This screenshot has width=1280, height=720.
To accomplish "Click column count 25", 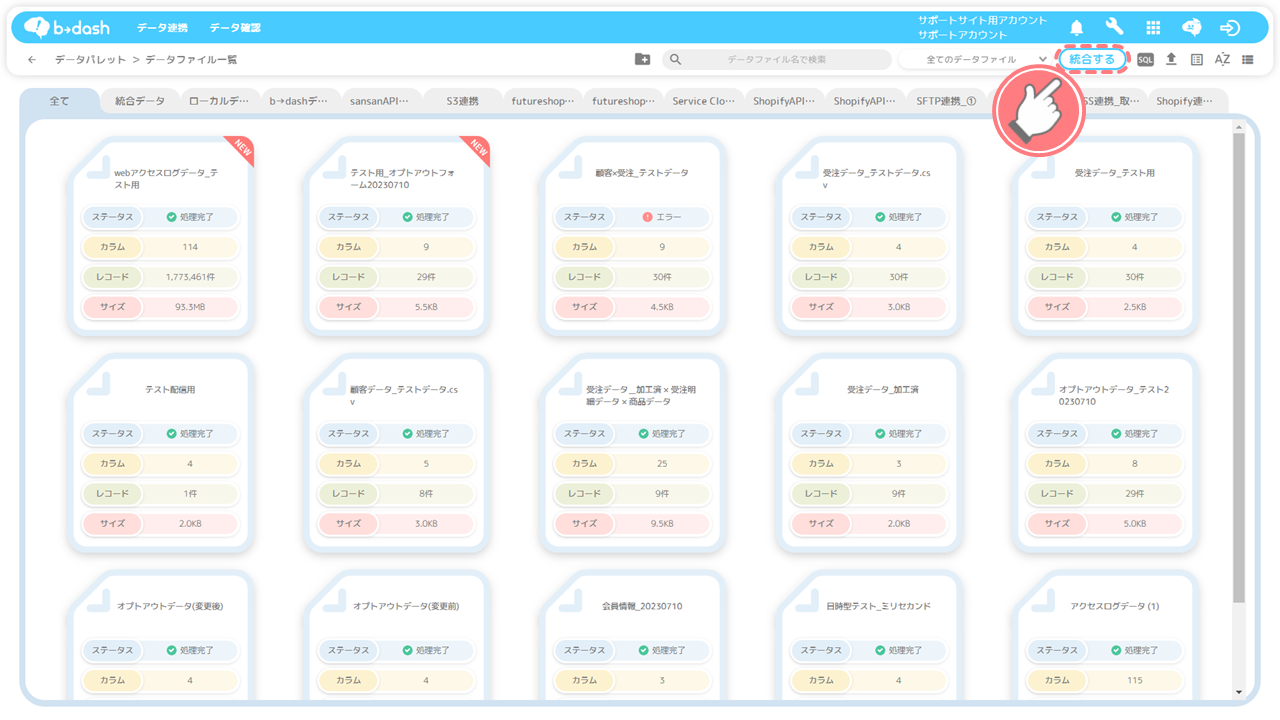I will [662, 464].
